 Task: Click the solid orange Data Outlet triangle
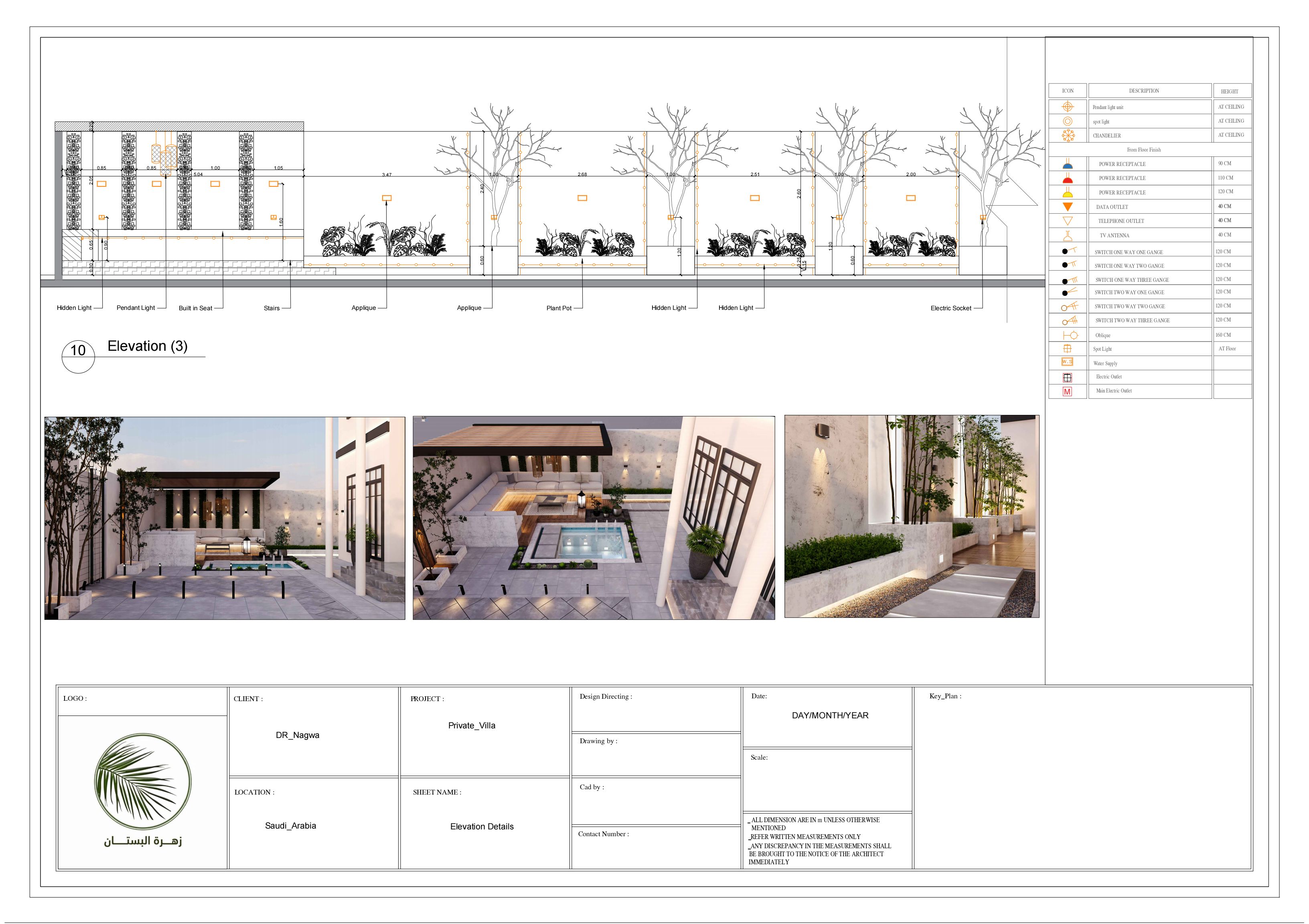click(x=1067, y=207)
